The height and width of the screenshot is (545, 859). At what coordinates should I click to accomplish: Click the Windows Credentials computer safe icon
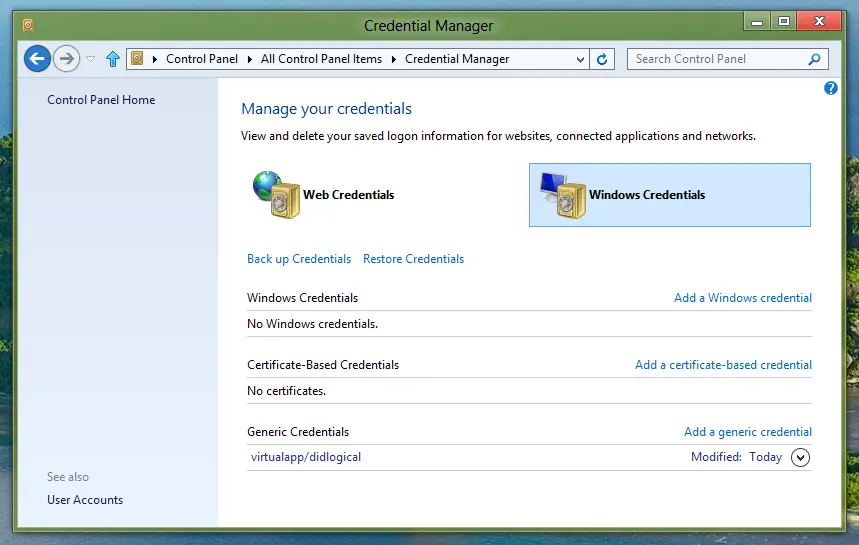563,196
